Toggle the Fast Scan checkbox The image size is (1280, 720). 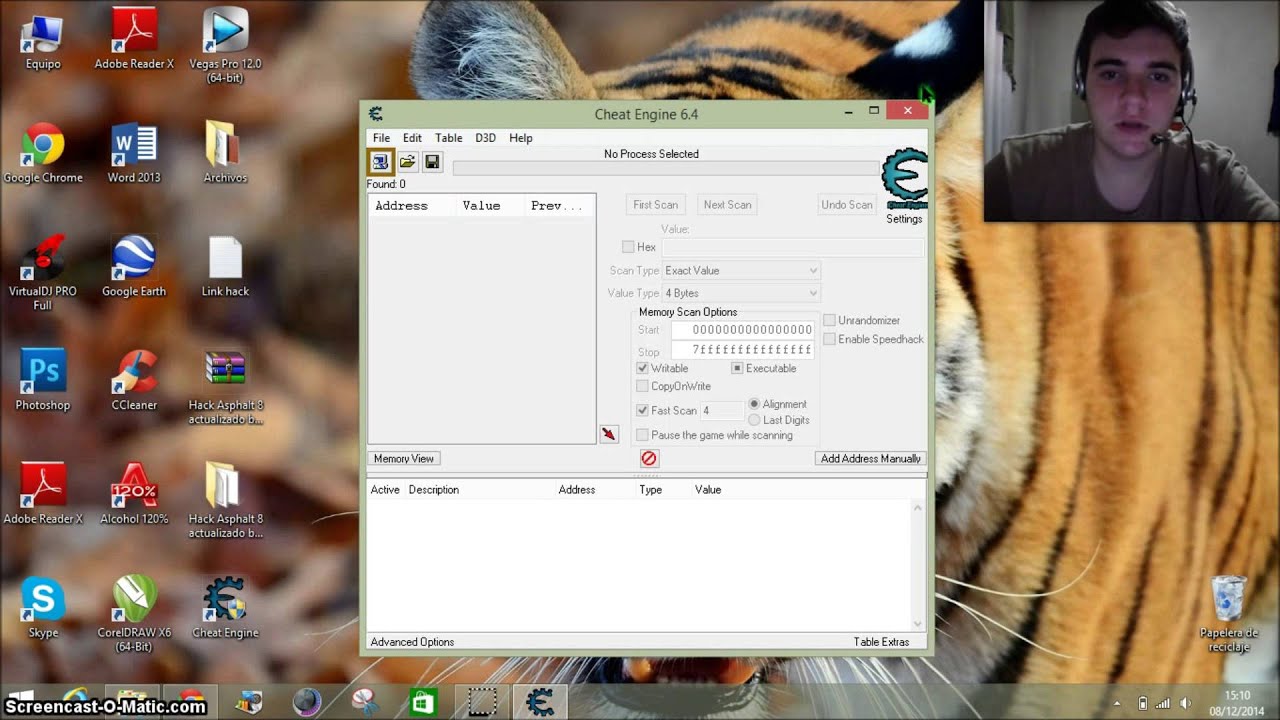(x=643, y=410)
